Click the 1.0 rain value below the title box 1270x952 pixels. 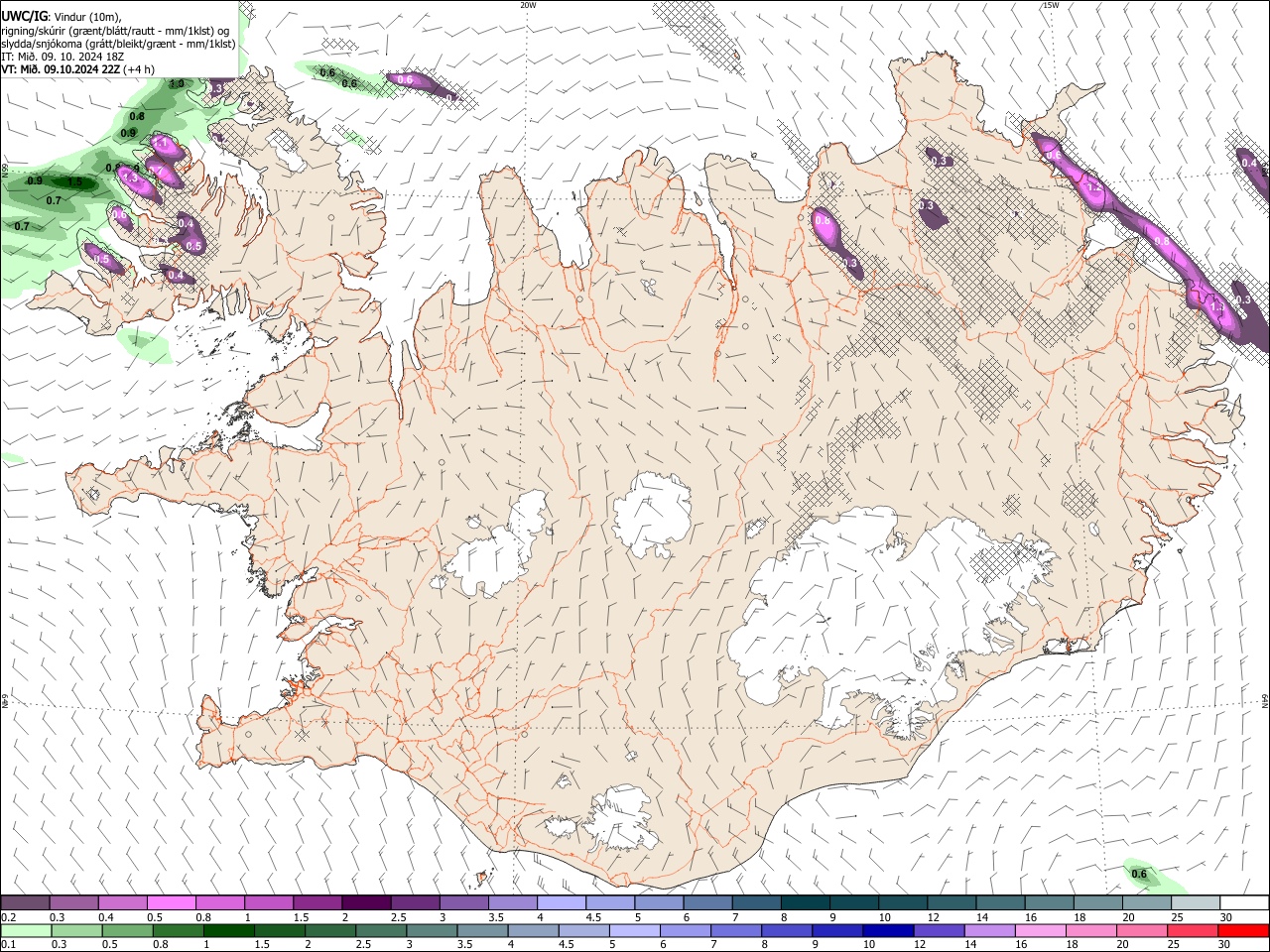click(177, 84)
